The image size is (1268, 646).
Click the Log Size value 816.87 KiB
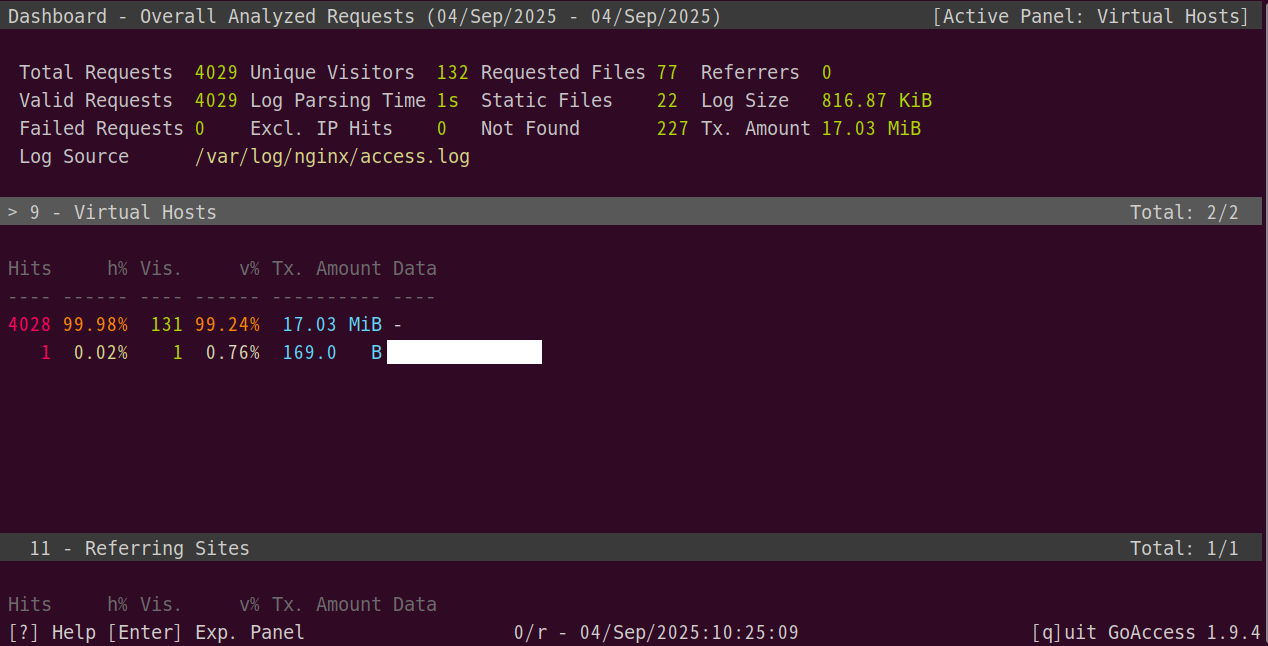click(x=877, y=100)
